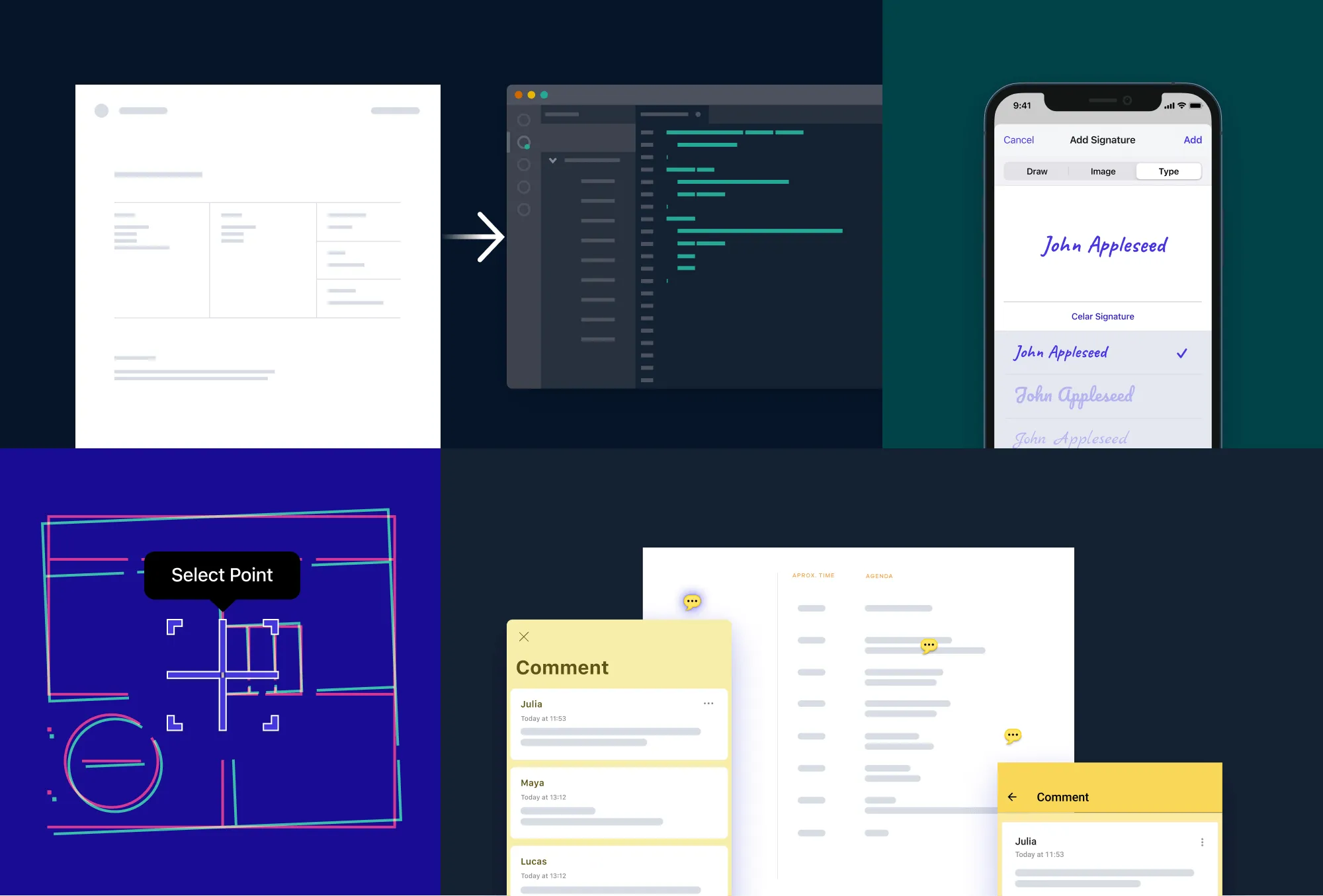The image size is (1323, 896).
Task: Close the yellow Comment panel with X
Action: tap(524, 637)
